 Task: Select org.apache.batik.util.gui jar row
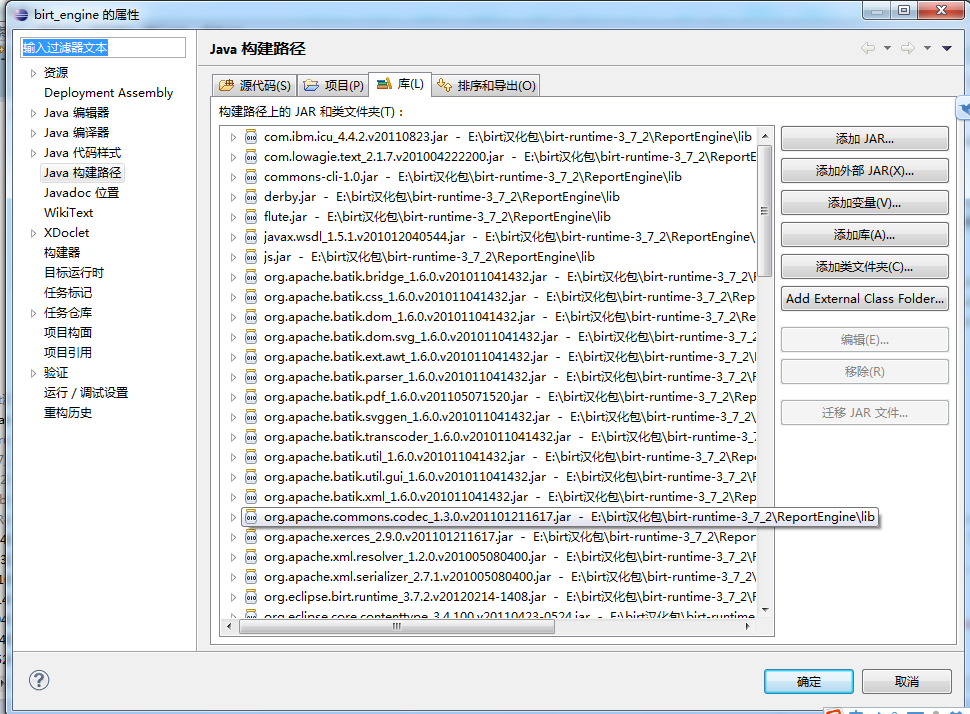coord(491,477)
